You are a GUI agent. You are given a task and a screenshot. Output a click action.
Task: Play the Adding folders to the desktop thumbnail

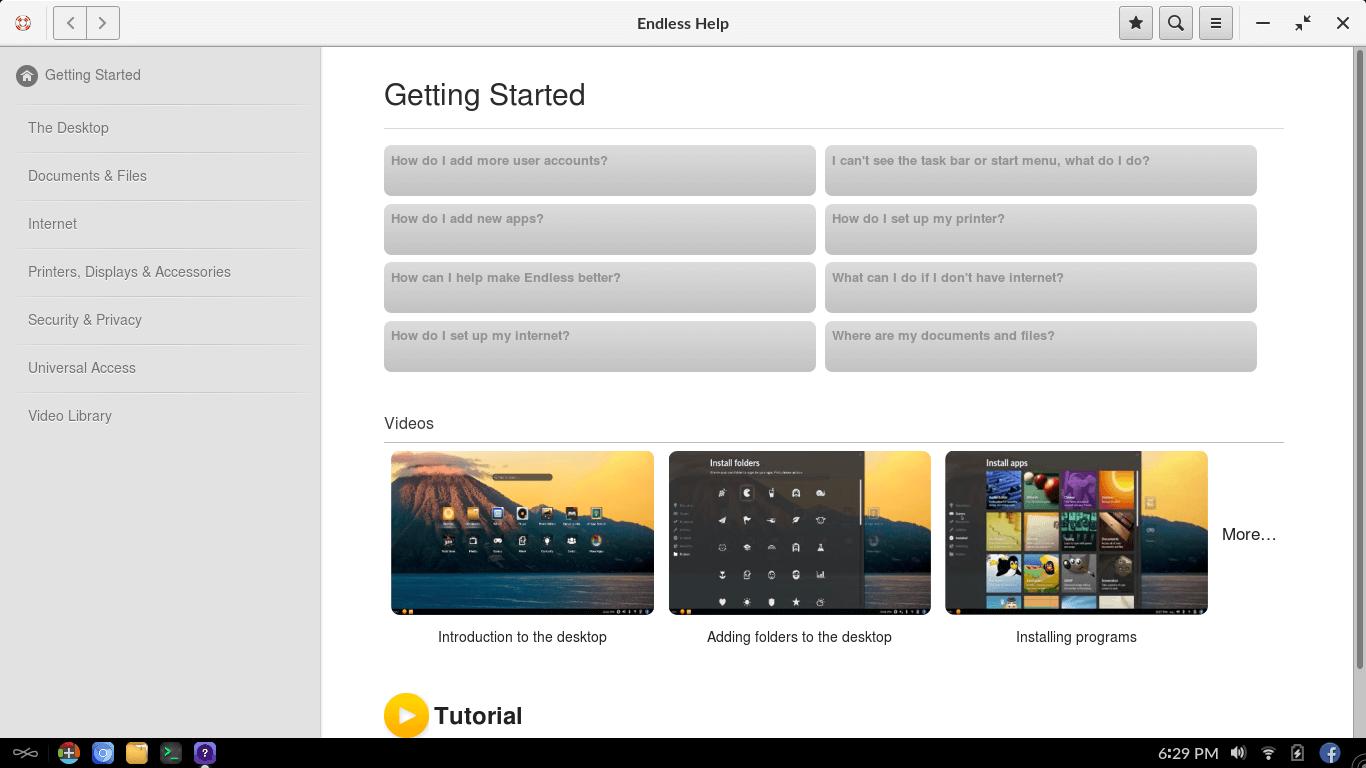800,533
